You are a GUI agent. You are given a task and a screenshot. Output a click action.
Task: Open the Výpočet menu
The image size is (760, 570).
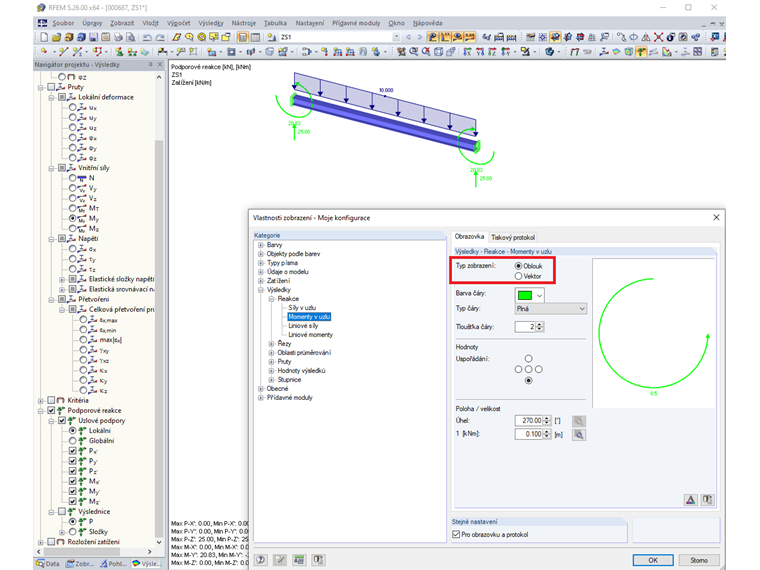click(x=178, y=23)
